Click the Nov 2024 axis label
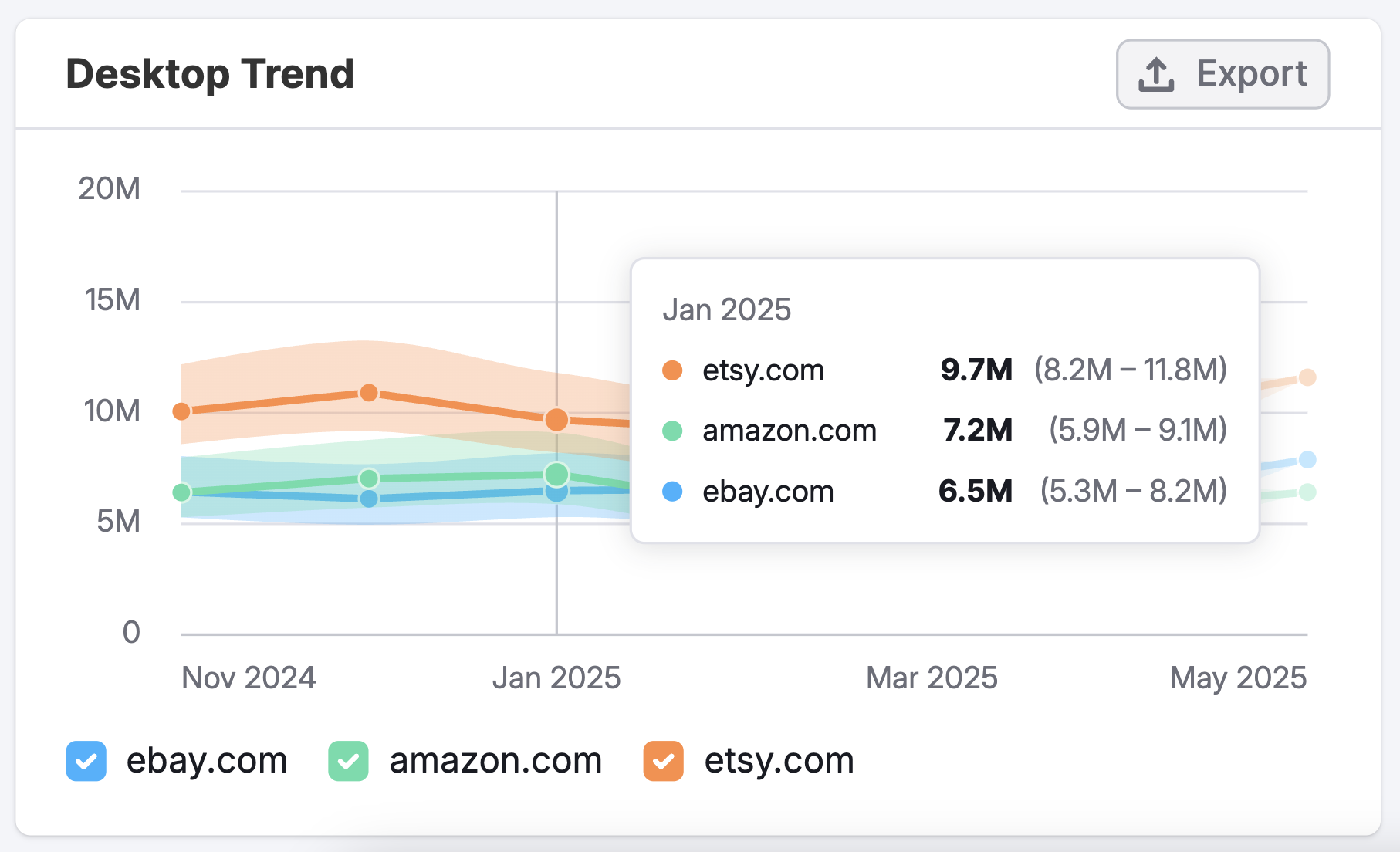 249,677
